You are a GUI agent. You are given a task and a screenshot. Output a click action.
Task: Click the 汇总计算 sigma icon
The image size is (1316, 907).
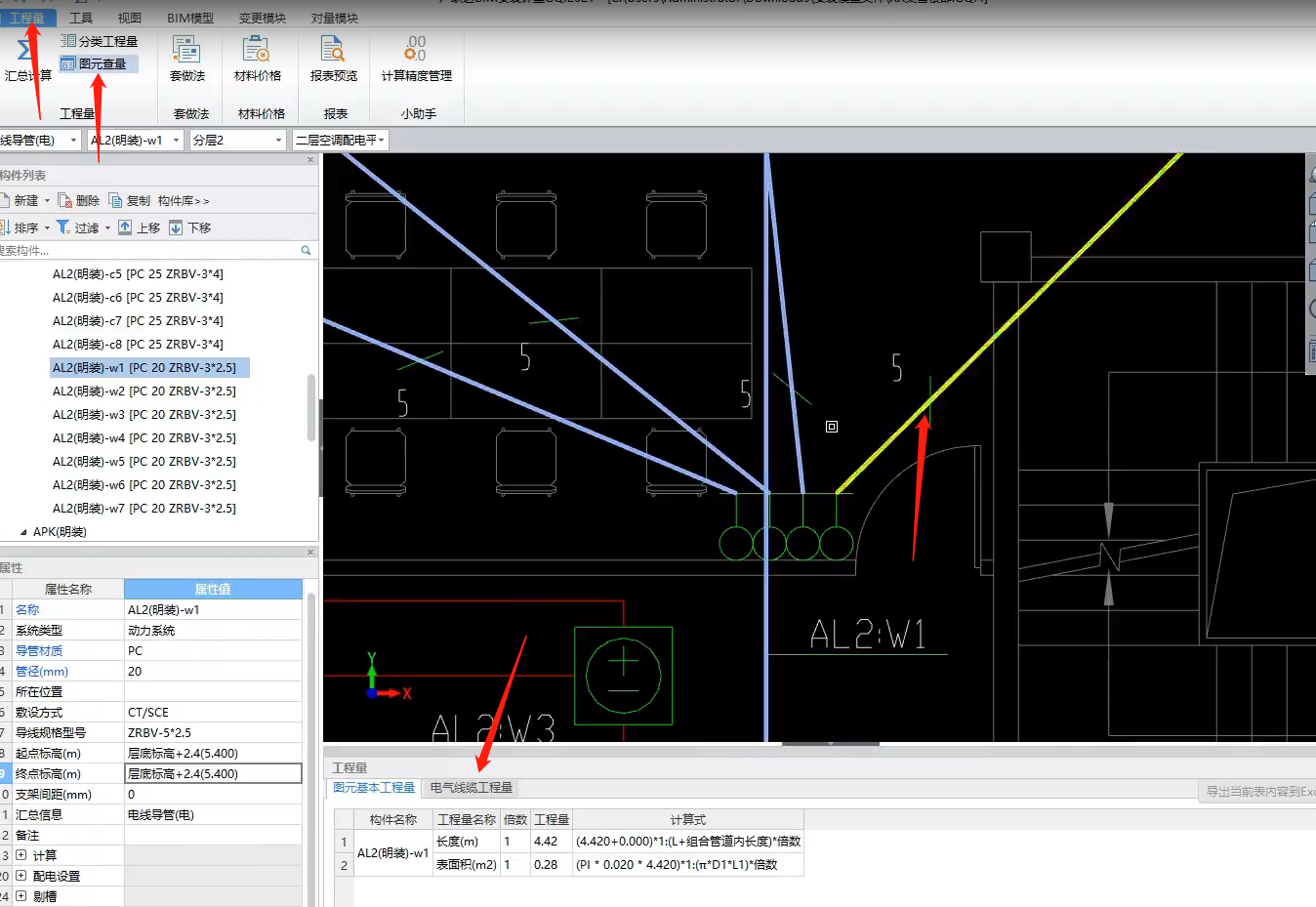[23, 52]
